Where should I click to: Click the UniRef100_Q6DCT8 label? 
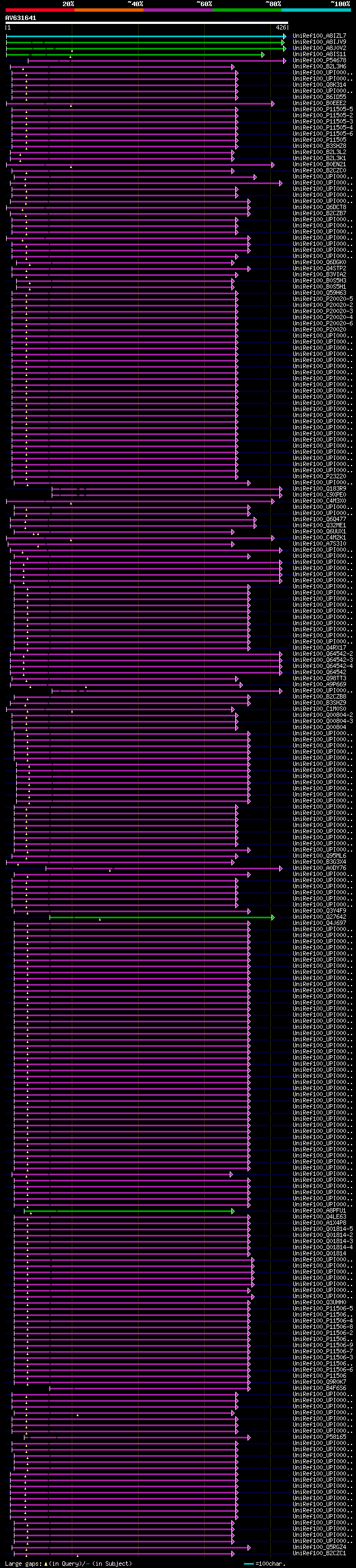point(319,207)
